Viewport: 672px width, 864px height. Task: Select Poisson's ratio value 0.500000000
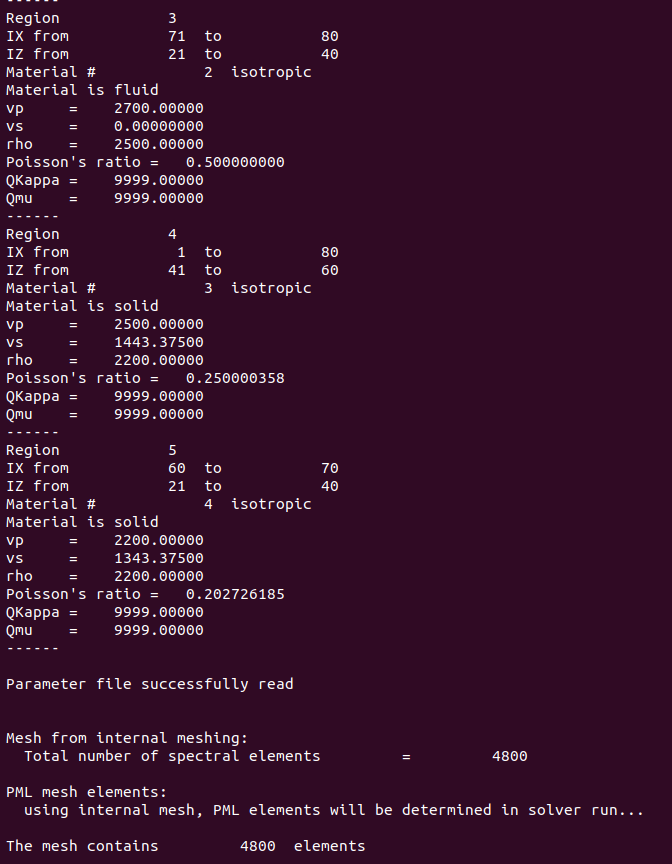[x=235, y=162]
